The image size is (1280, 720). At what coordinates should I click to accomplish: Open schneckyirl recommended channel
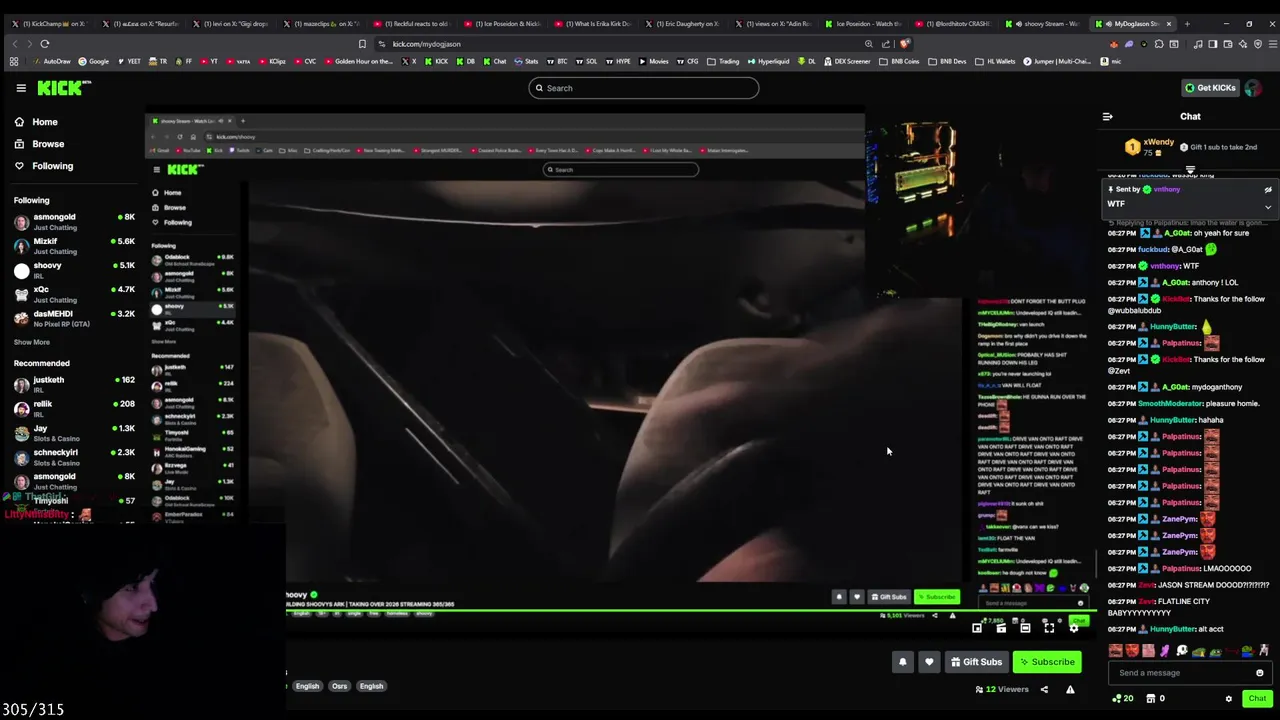click(x=74, y=457)
